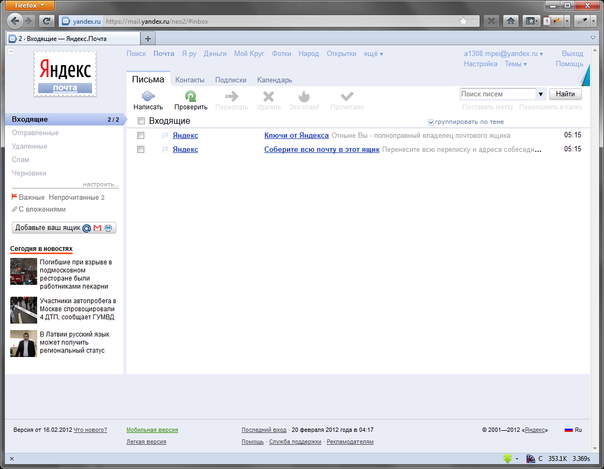This screenshot has height=469, width=604.
Task: Switch to the Календарь tab
Action: point(274,80)
